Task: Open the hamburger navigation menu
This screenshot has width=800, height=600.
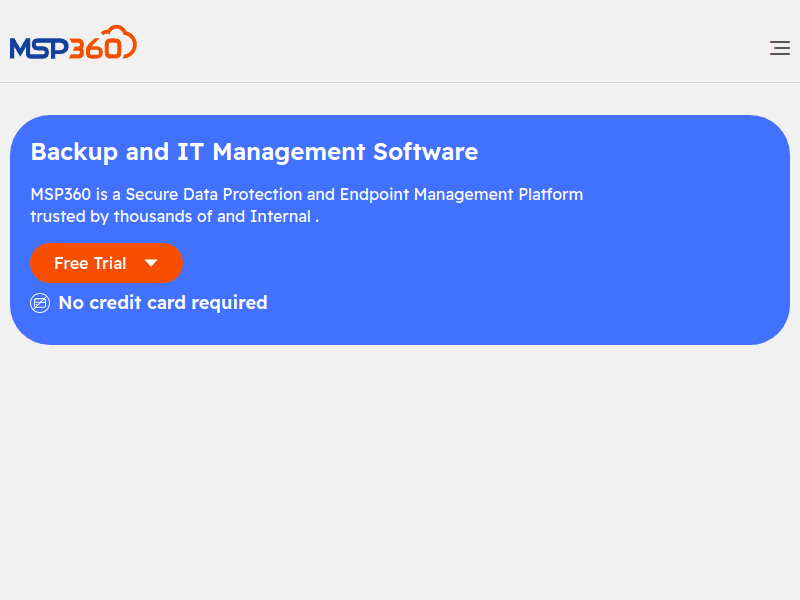Action: coord(779,47)
